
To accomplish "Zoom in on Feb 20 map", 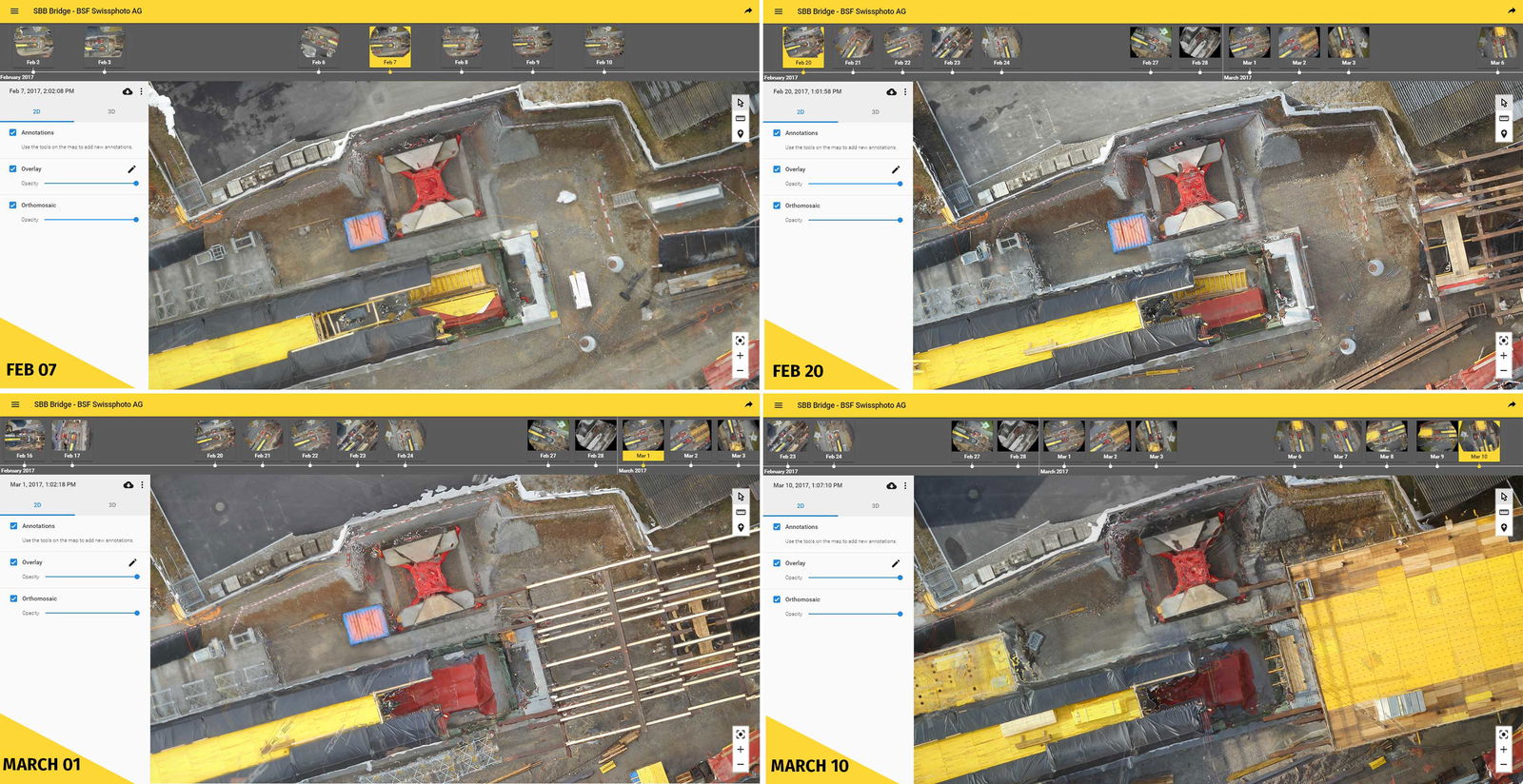I will pyautogui.click(x=1503, y=356).
